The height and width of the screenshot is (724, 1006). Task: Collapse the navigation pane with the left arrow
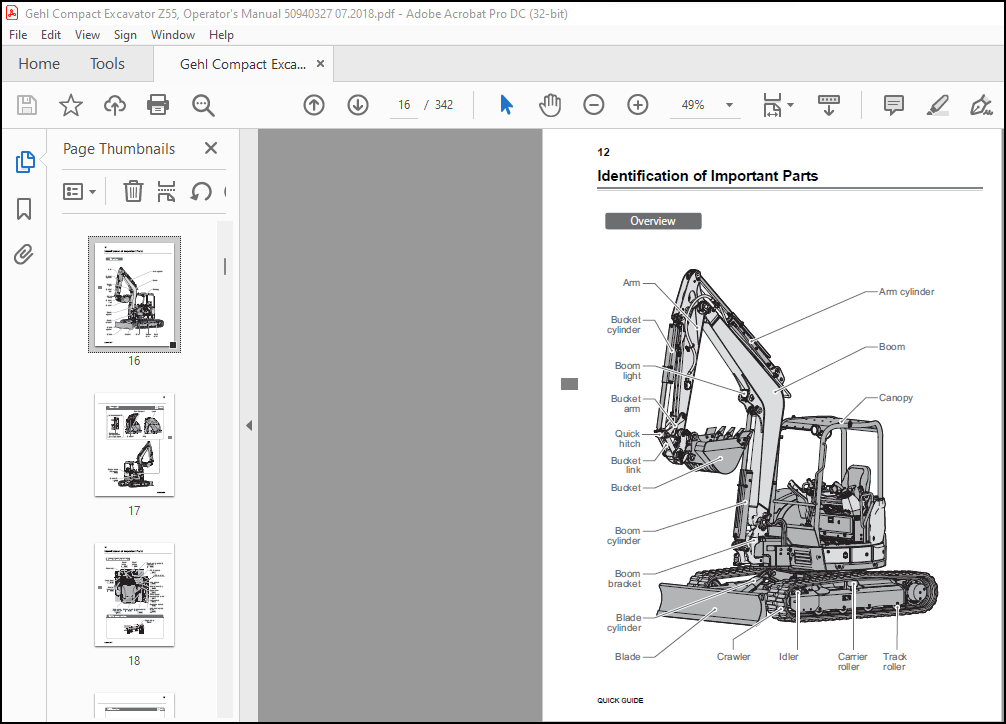[249, 426]
